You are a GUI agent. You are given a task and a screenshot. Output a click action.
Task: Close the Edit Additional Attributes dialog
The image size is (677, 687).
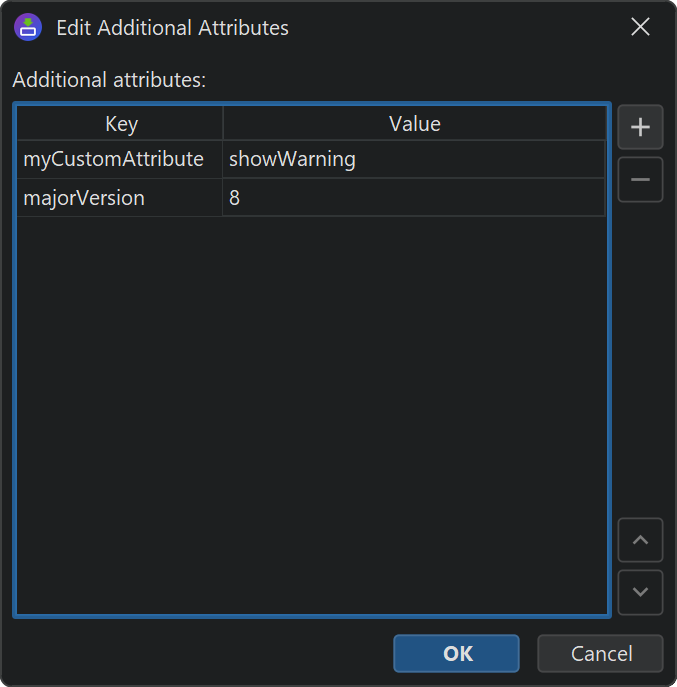click(x=640, y=28)
